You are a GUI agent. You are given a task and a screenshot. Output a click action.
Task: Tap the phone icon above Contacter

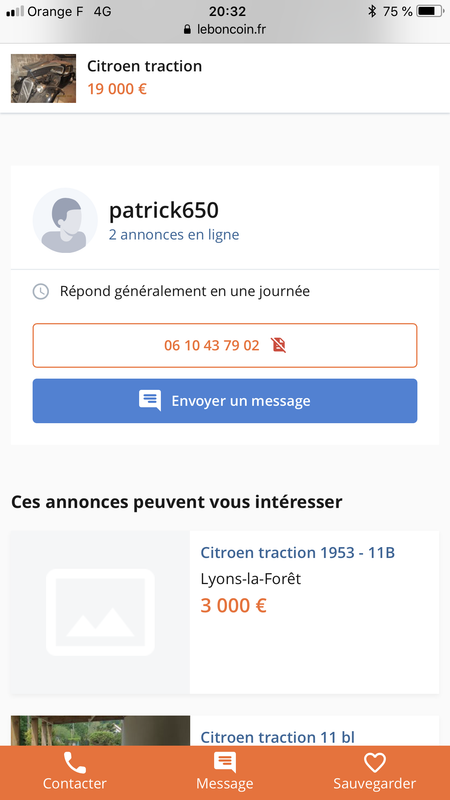(x=74, y=763)
